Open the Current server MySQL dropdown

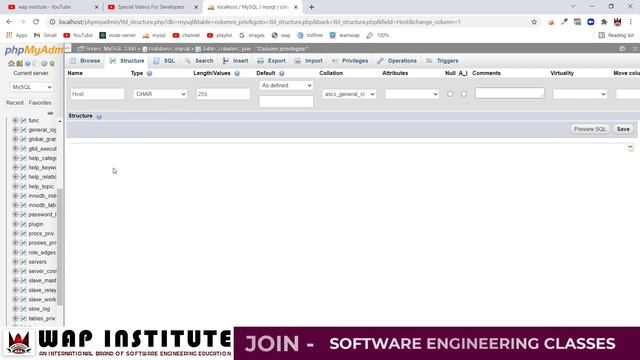(31, 87)
